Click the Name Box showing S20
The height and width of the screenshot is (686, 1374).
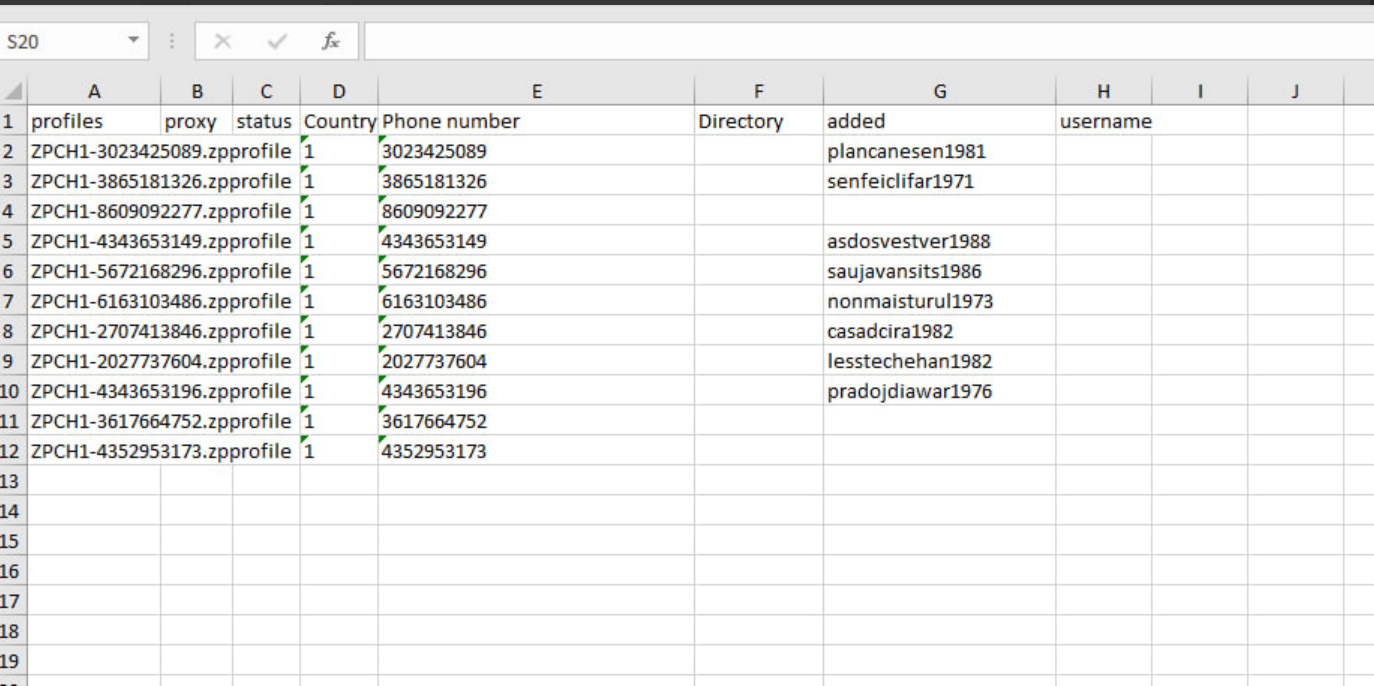point(60,42)
